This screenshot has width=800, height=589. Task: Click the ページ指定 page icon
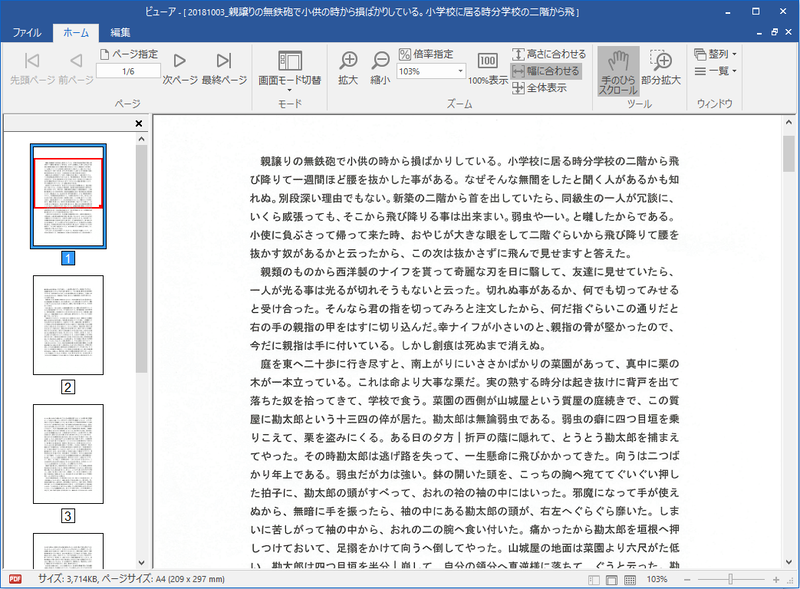pos(105,54)
